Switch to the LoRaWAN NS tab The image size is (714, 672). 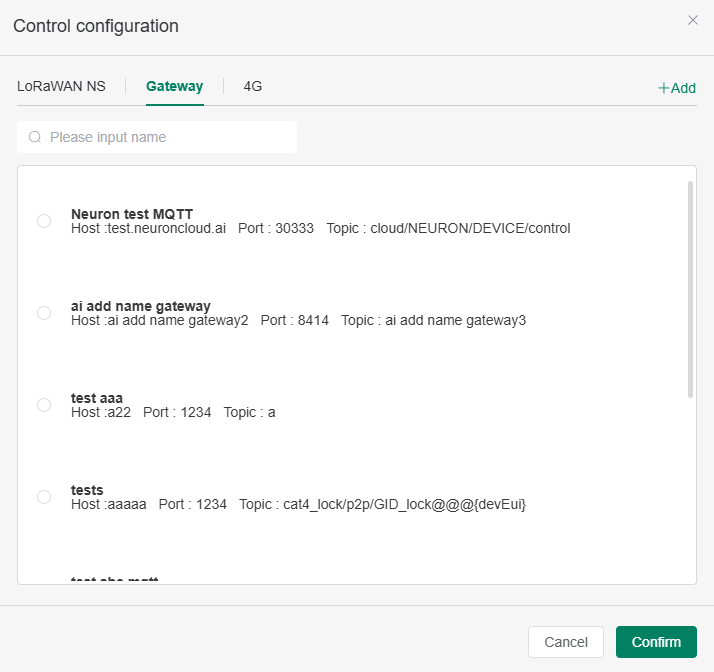[61, 86]
